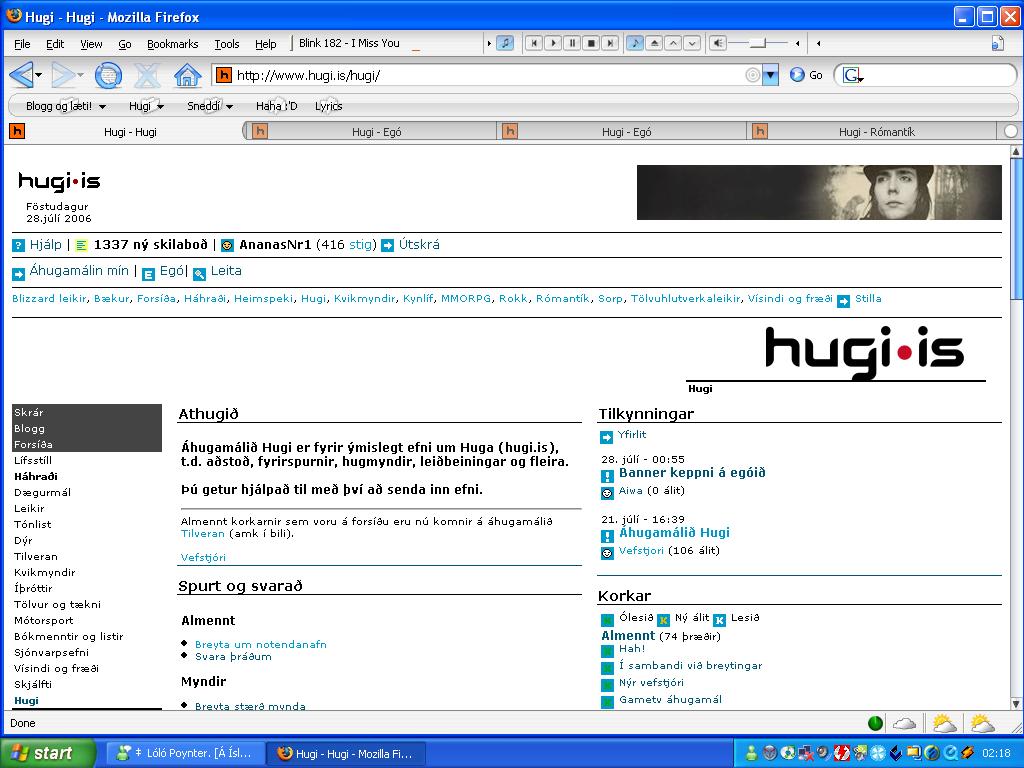Screen dimensions: 1024x768
Task: Open the Back button history dropdown arrow
Action: click(39, 75)
